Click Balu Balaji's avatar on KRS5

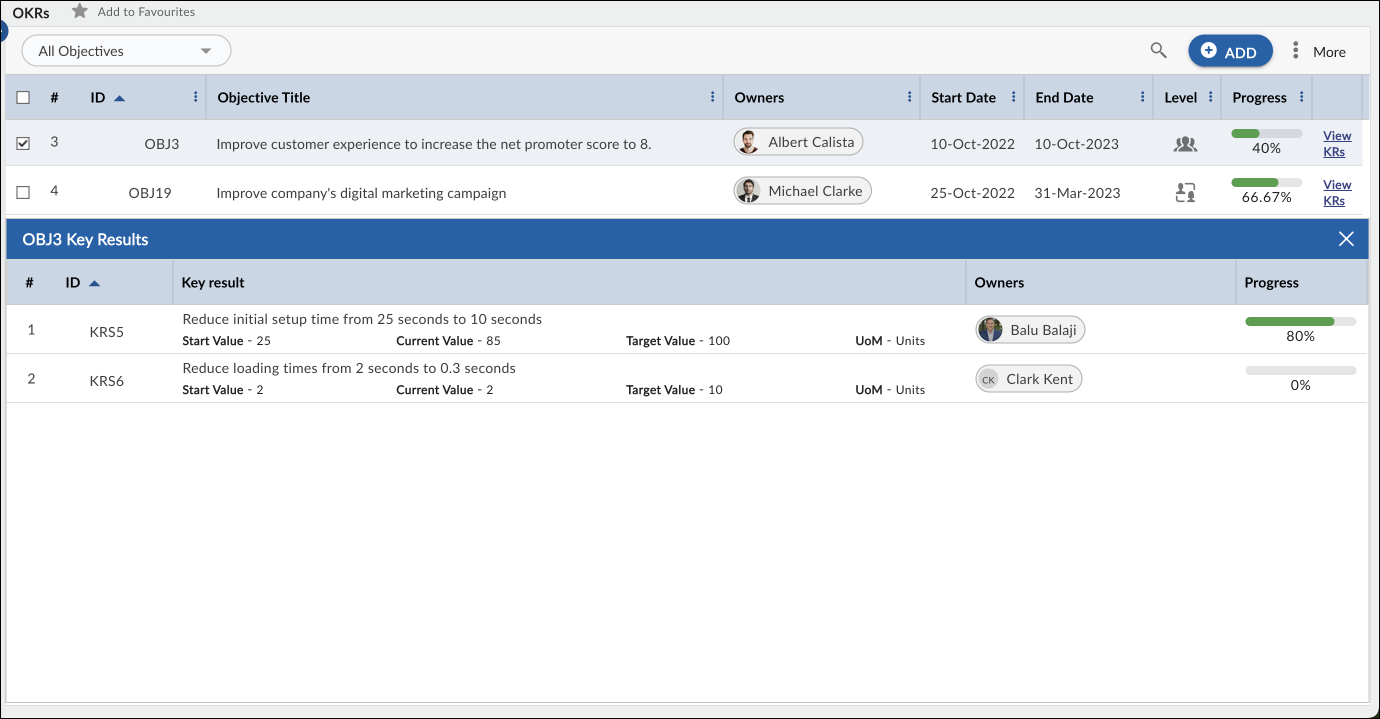coord(990,329)
